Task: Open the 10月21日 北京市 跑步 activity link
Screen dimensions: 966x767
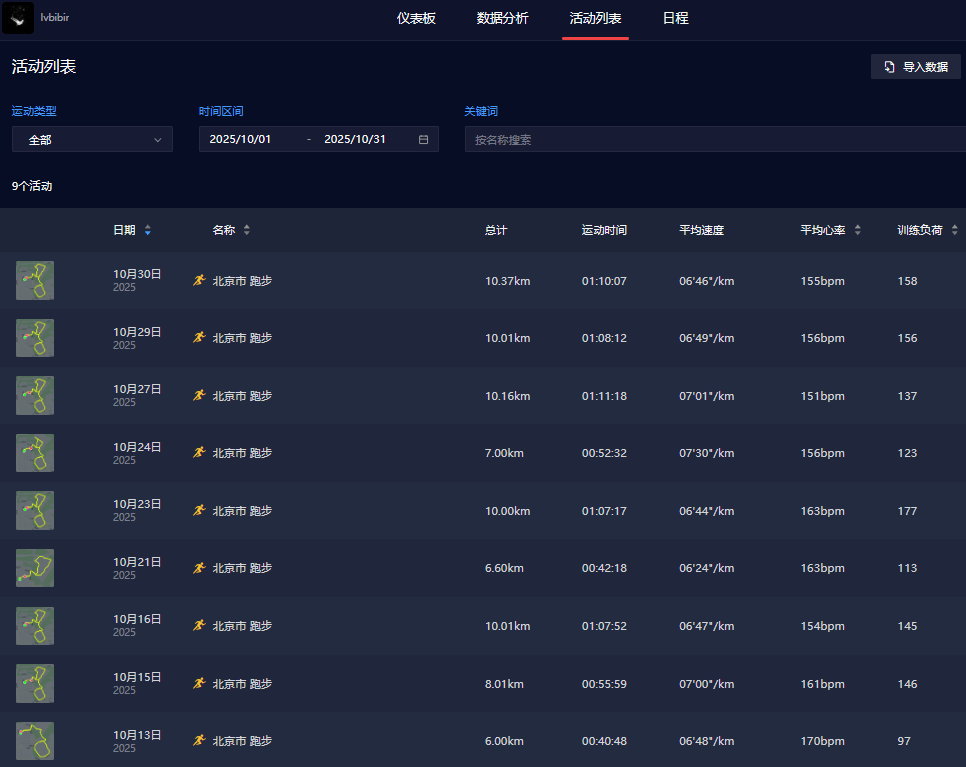Action: (242, 568)
